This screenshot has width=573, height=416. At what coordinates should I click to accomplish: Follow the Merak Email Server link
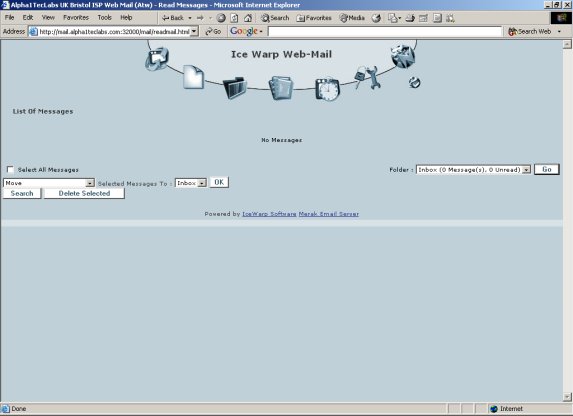[329, 214]
